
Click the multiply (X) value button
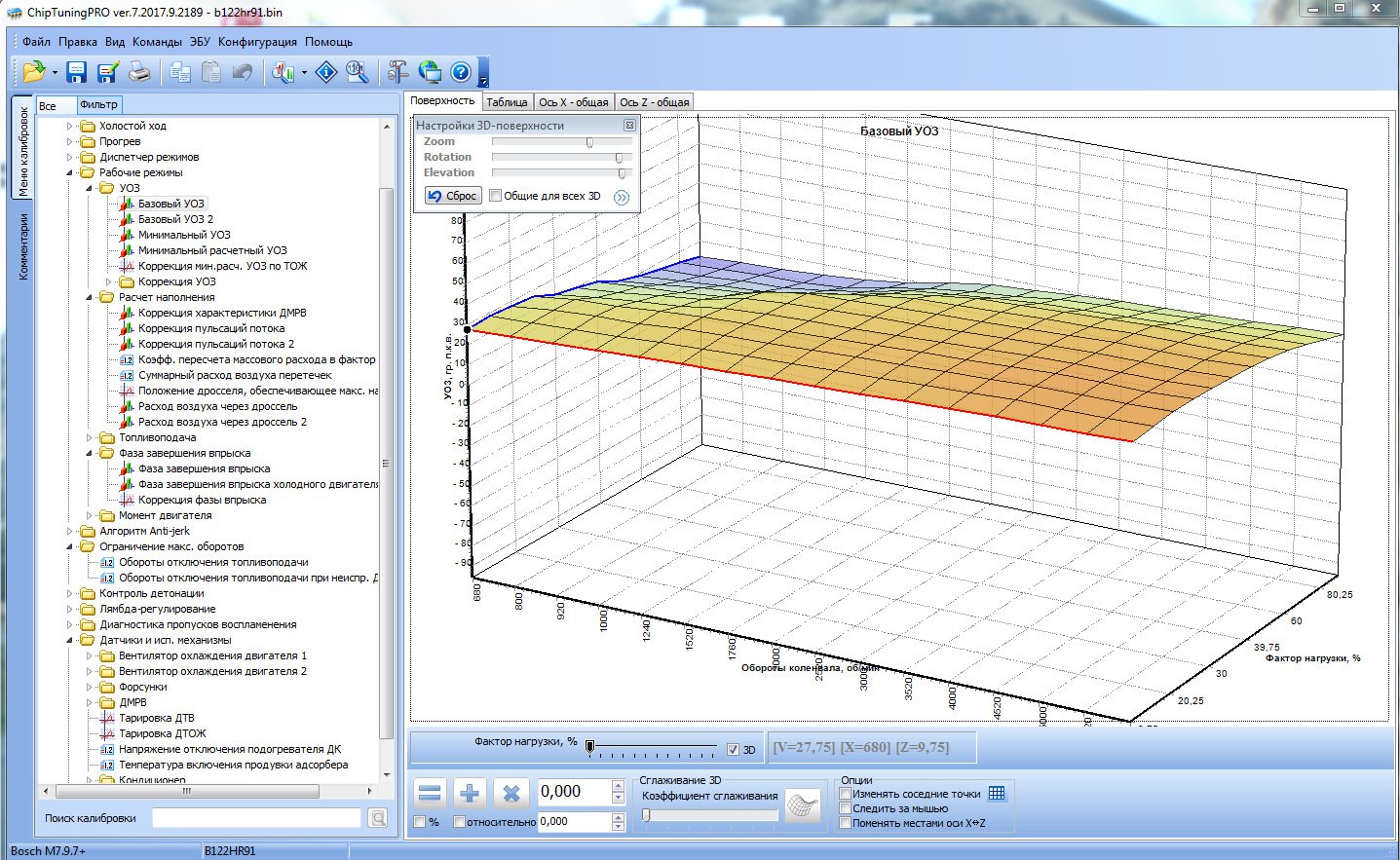tap(511, 793)
